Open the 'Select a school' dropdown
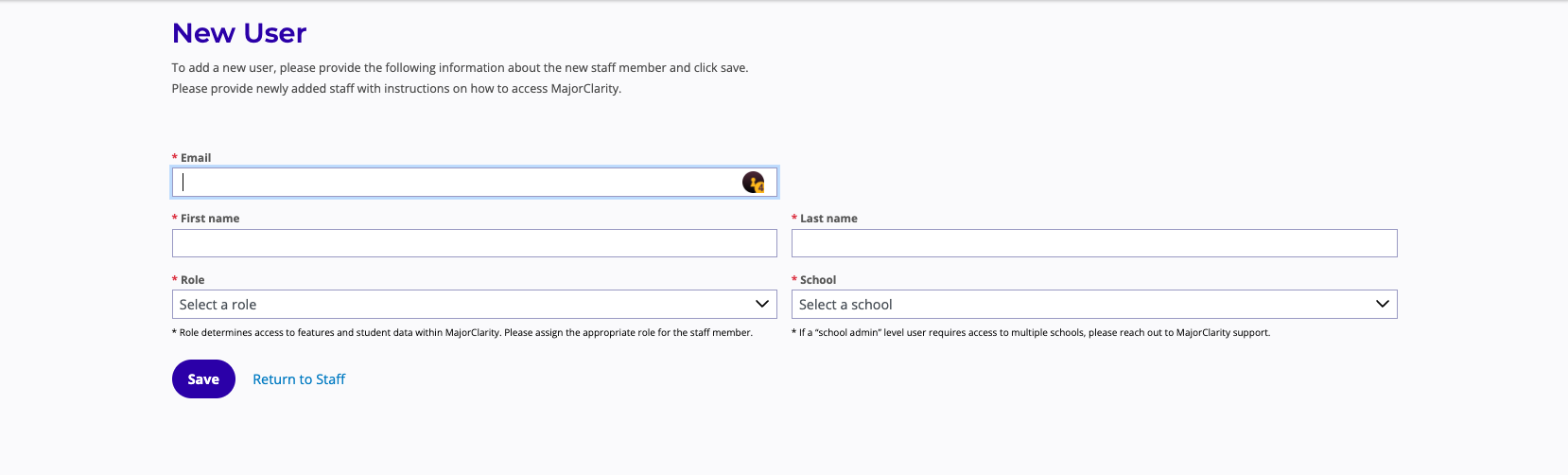 [1078, 305]
